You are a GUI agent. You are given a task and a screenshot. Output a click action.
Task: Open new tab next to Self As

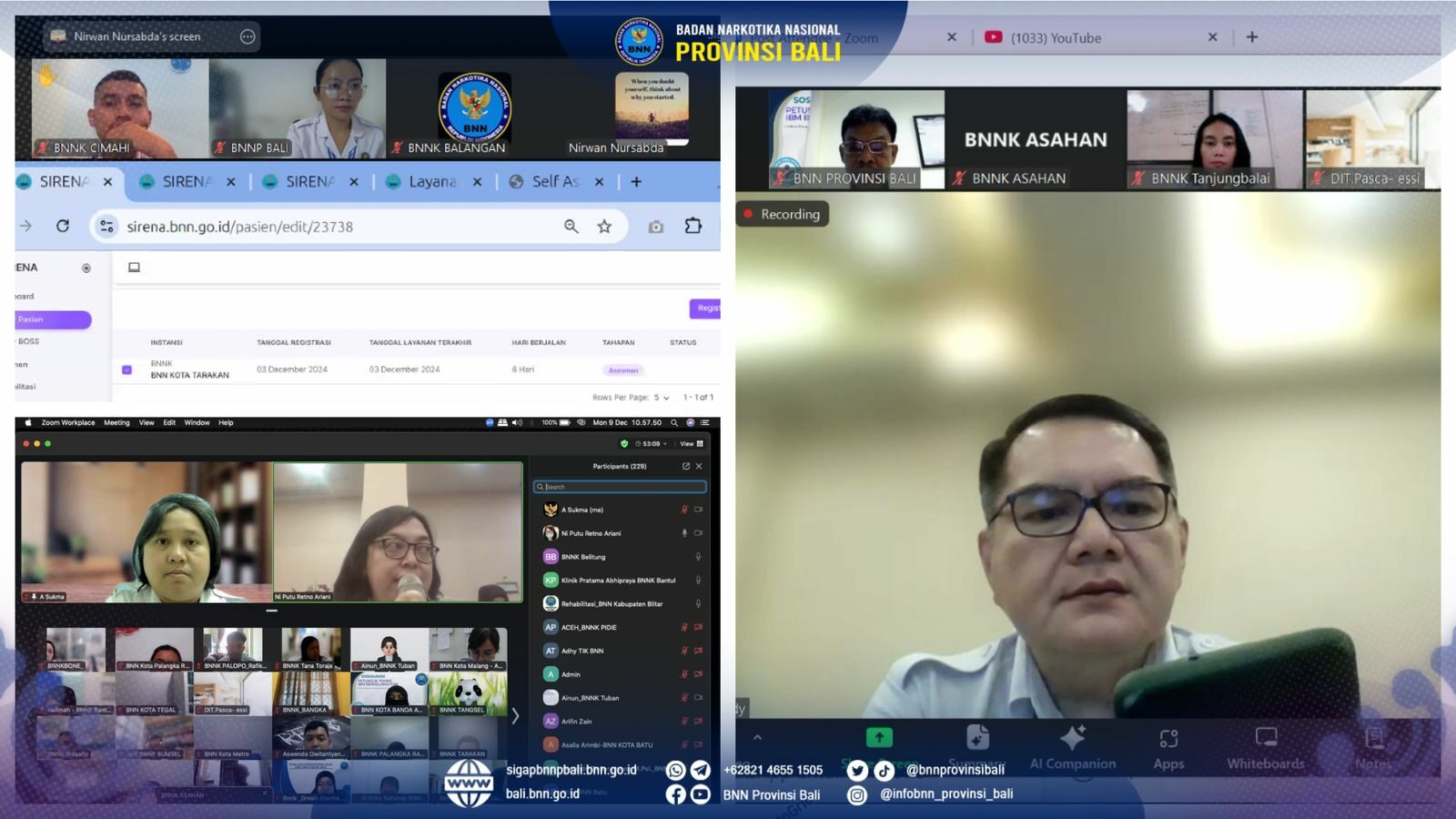coord(636,182)
